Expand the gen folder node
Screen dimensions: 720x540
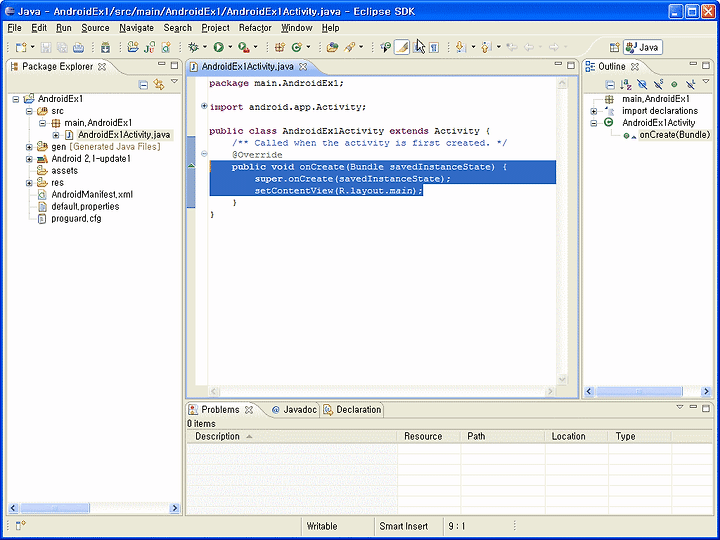[x=29, y=147]
